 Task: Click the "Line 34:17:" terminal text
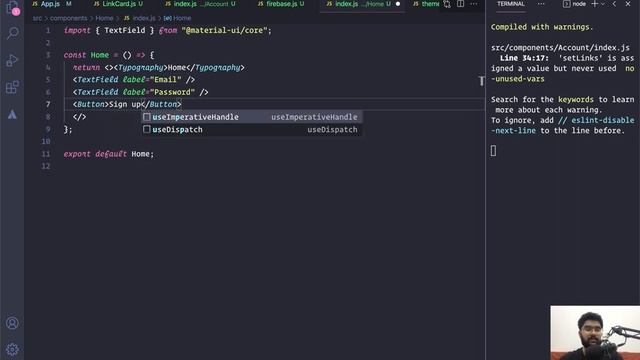tap(524, 58)
